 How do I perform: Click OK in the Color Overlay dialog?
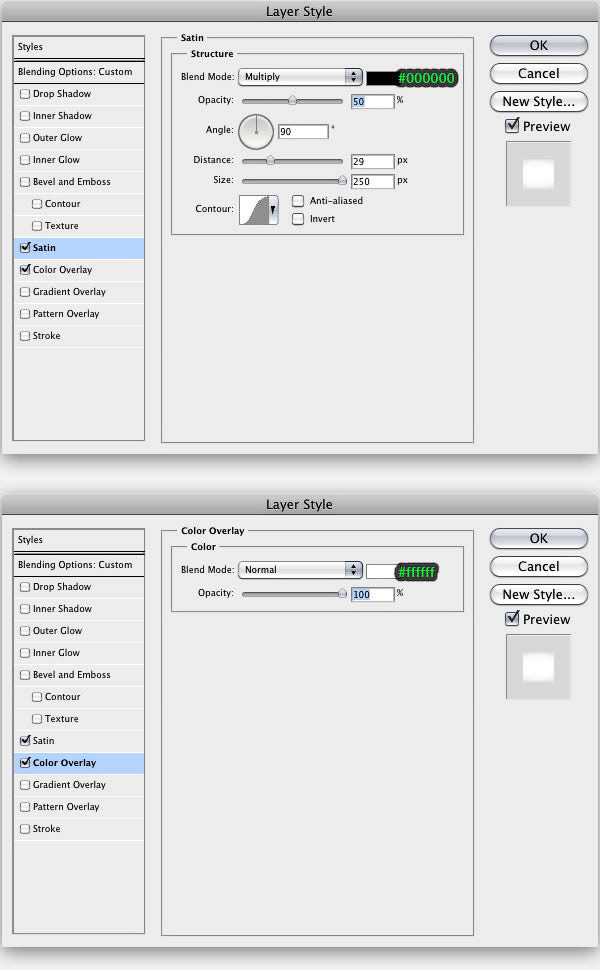pyautogui.click(x=538, y=538)
